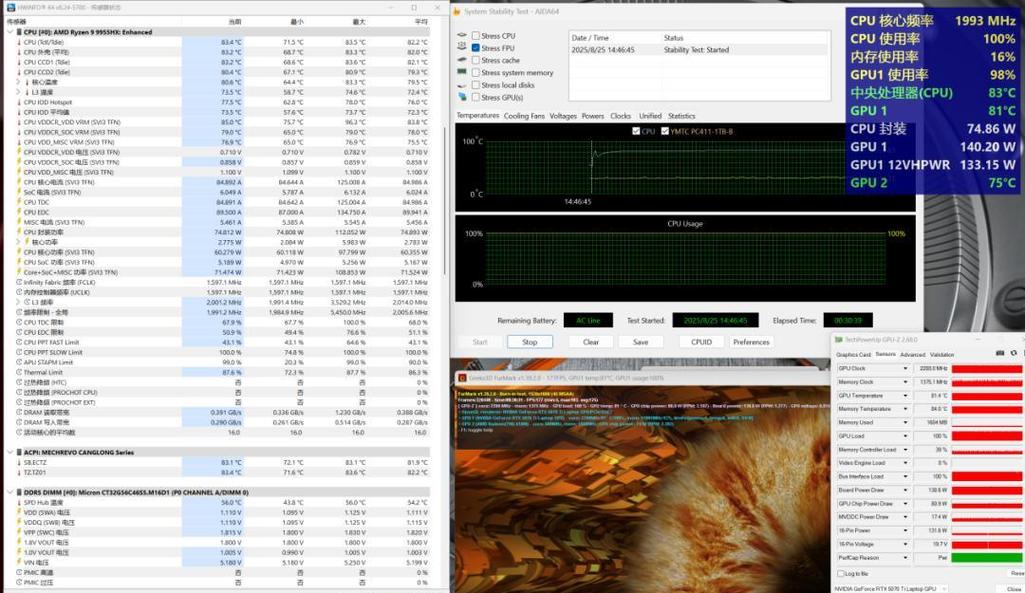
Task: Open the Board Power Draw sensor dropdown
Action: pyautogui.click(x=905, y=490)
